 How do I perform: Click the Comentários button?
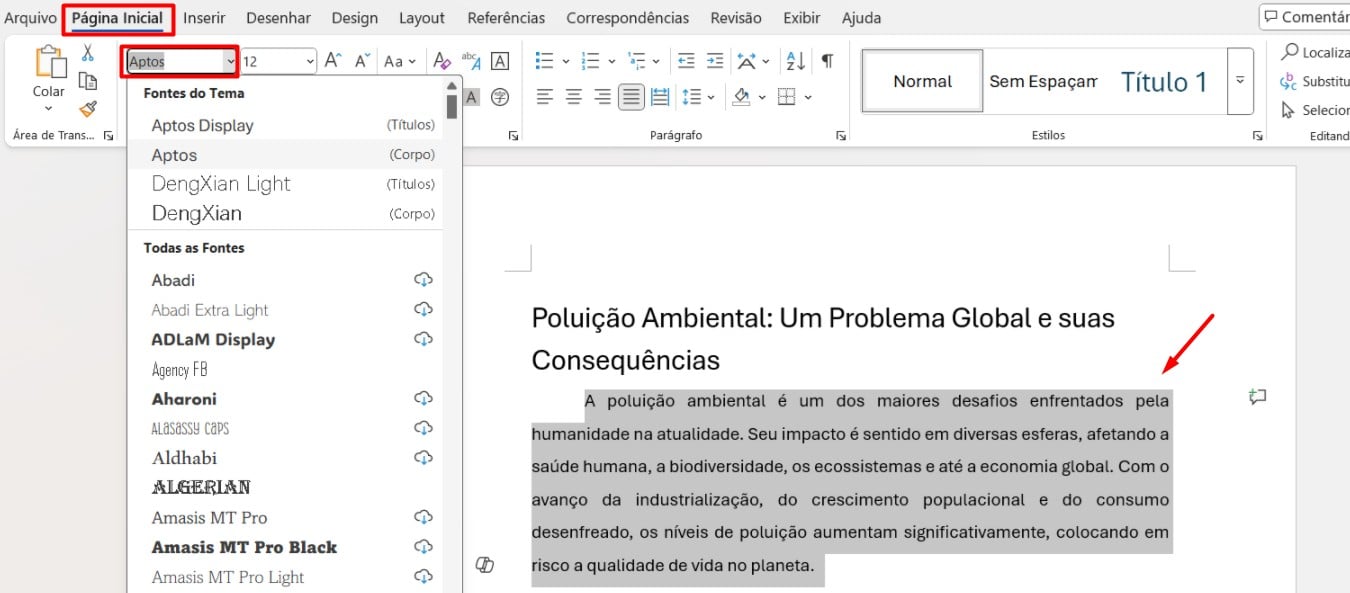coord(1305,17)
